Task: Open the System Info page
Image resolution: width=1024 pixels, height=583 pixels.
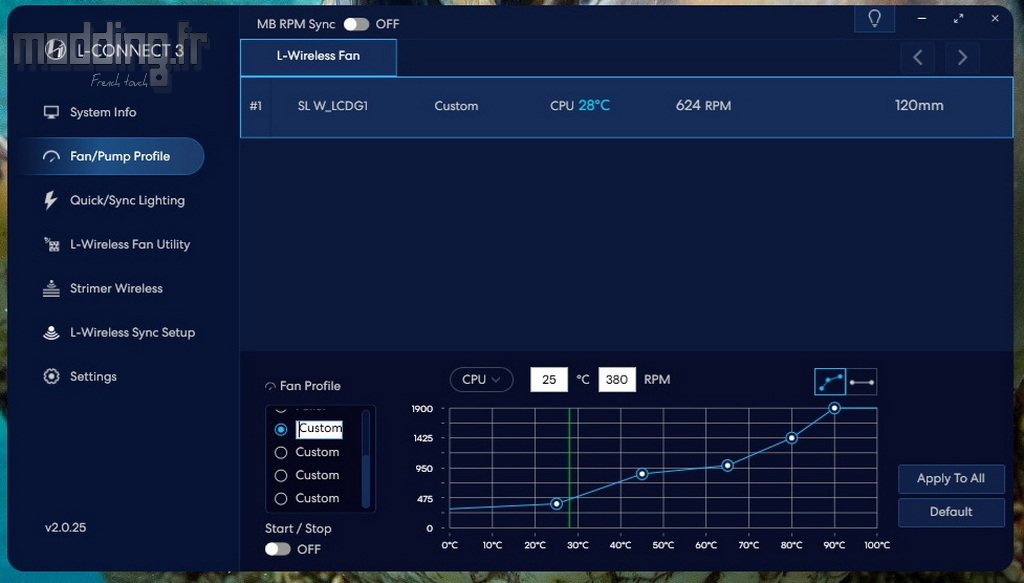Action: (103, 112)
